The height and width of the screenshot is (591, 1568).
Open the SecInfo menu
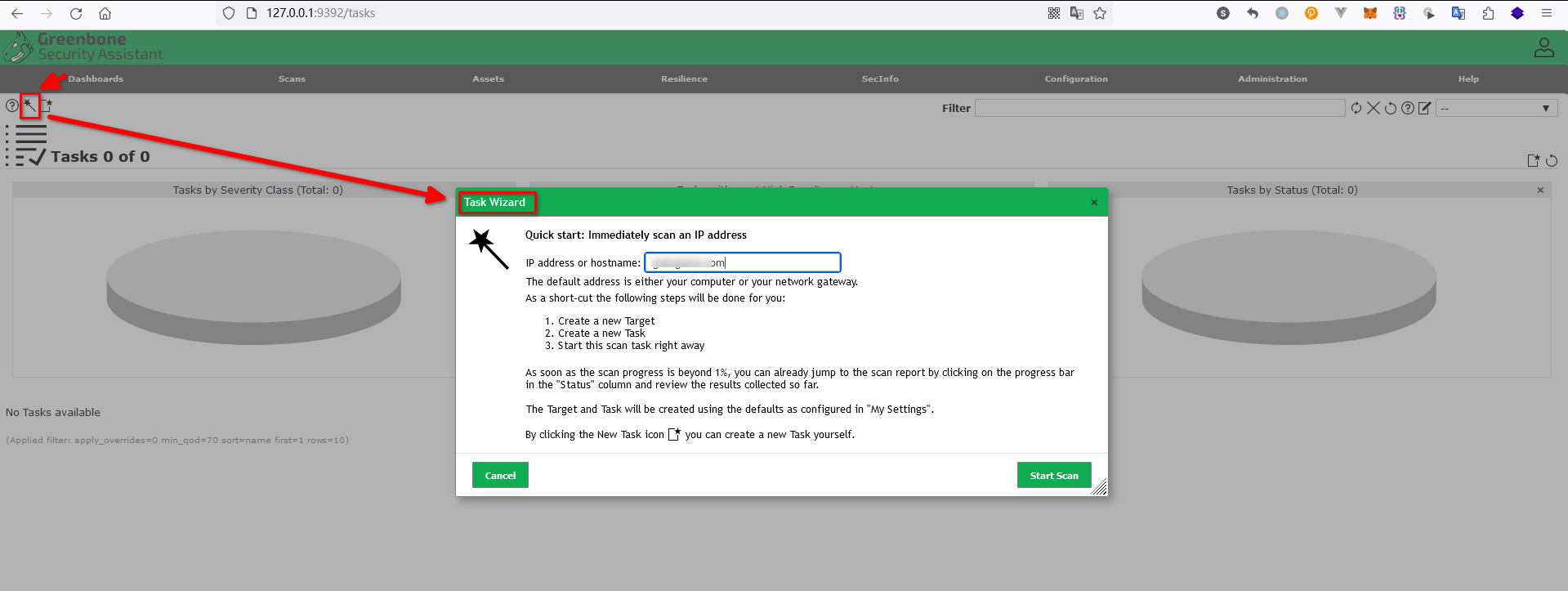pos(880,79)
